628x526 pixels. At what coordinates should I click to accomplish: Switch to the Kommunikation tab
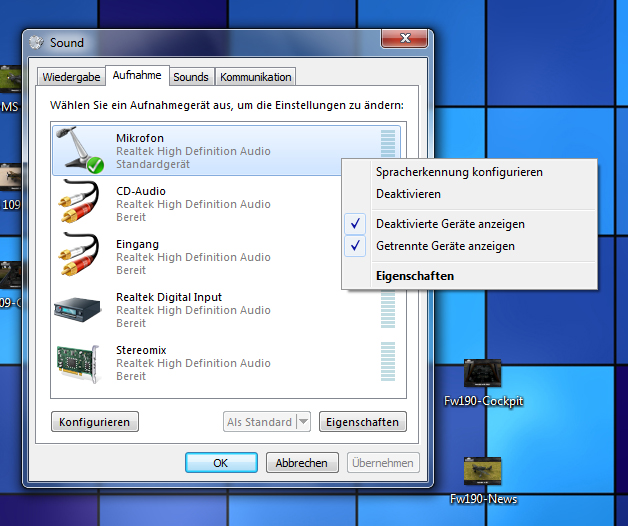[255, 77]
